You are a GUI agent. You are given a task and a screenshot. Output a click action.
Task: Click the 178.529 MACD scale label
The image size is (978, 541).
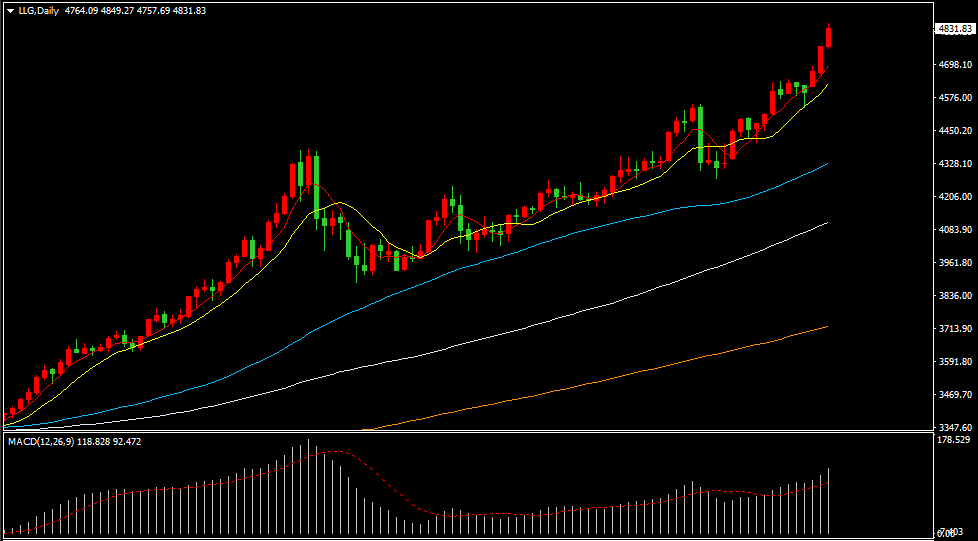tap(954, 441)
